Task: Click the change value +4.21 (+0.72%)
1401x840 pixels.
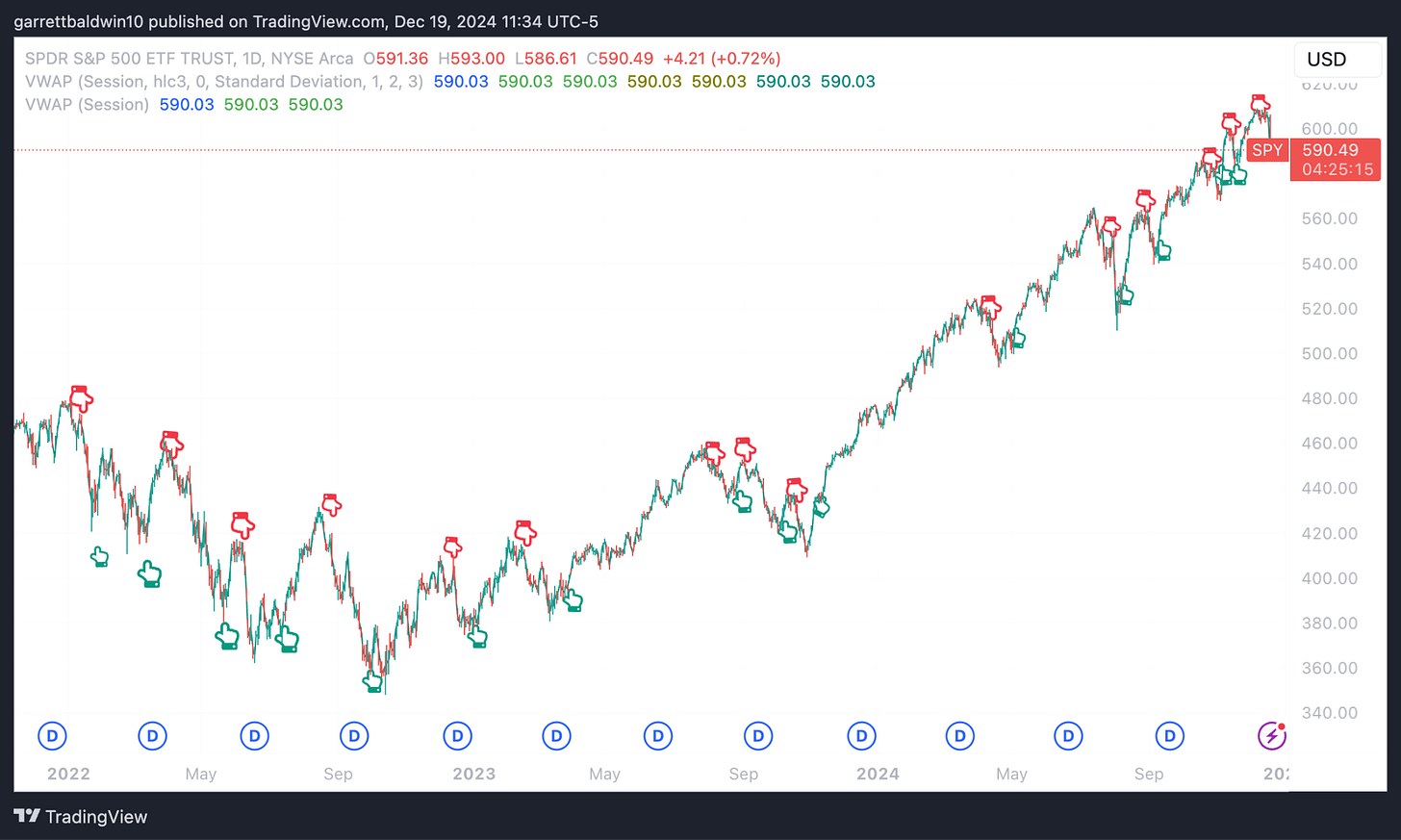Action: [722, 59]
